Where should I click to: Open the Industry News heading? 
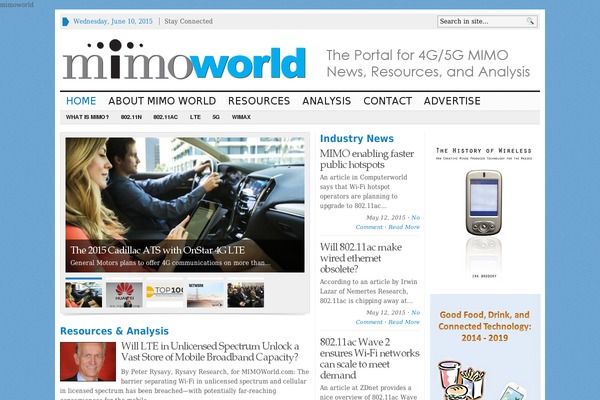[357, 139]
